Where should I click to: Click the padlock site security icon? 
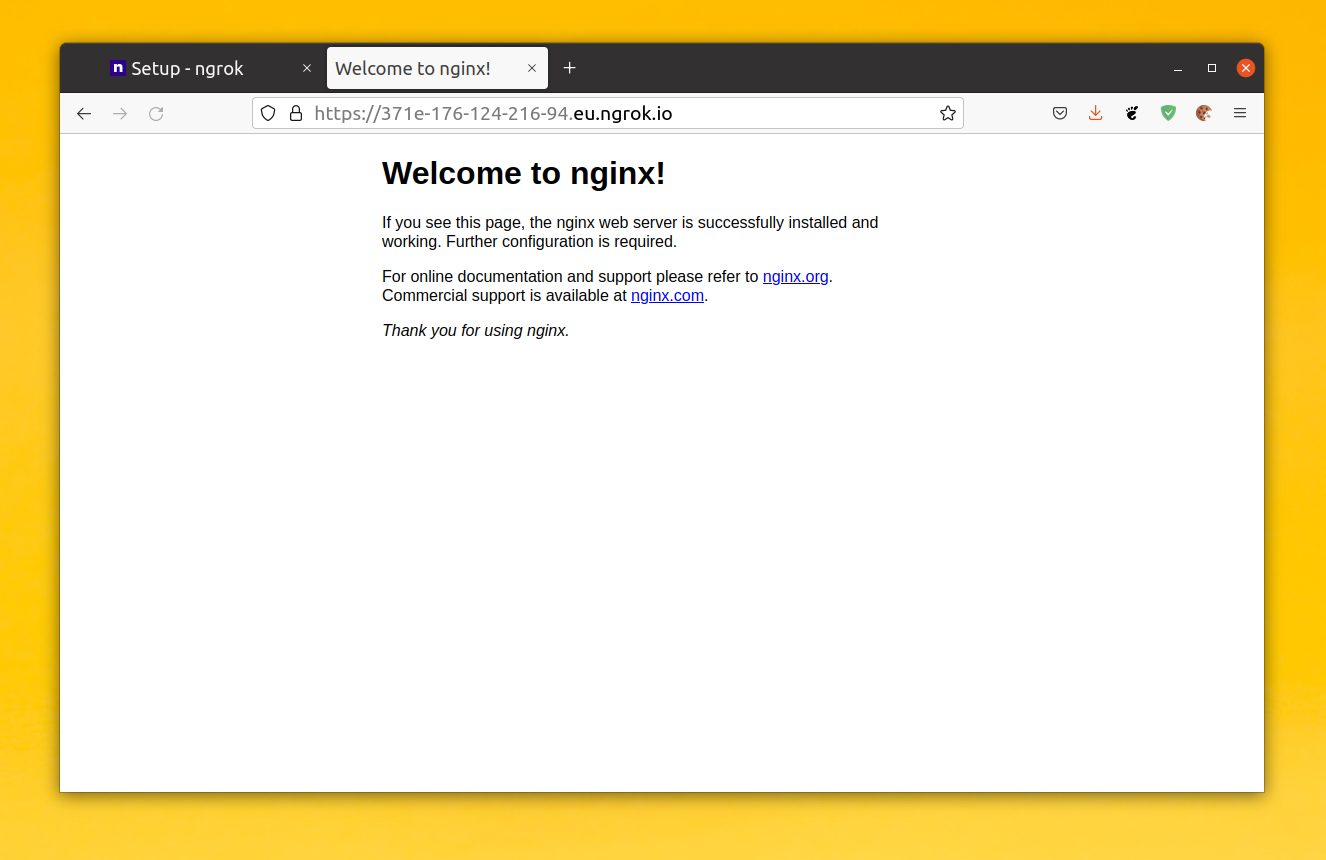tap(296, 114)
